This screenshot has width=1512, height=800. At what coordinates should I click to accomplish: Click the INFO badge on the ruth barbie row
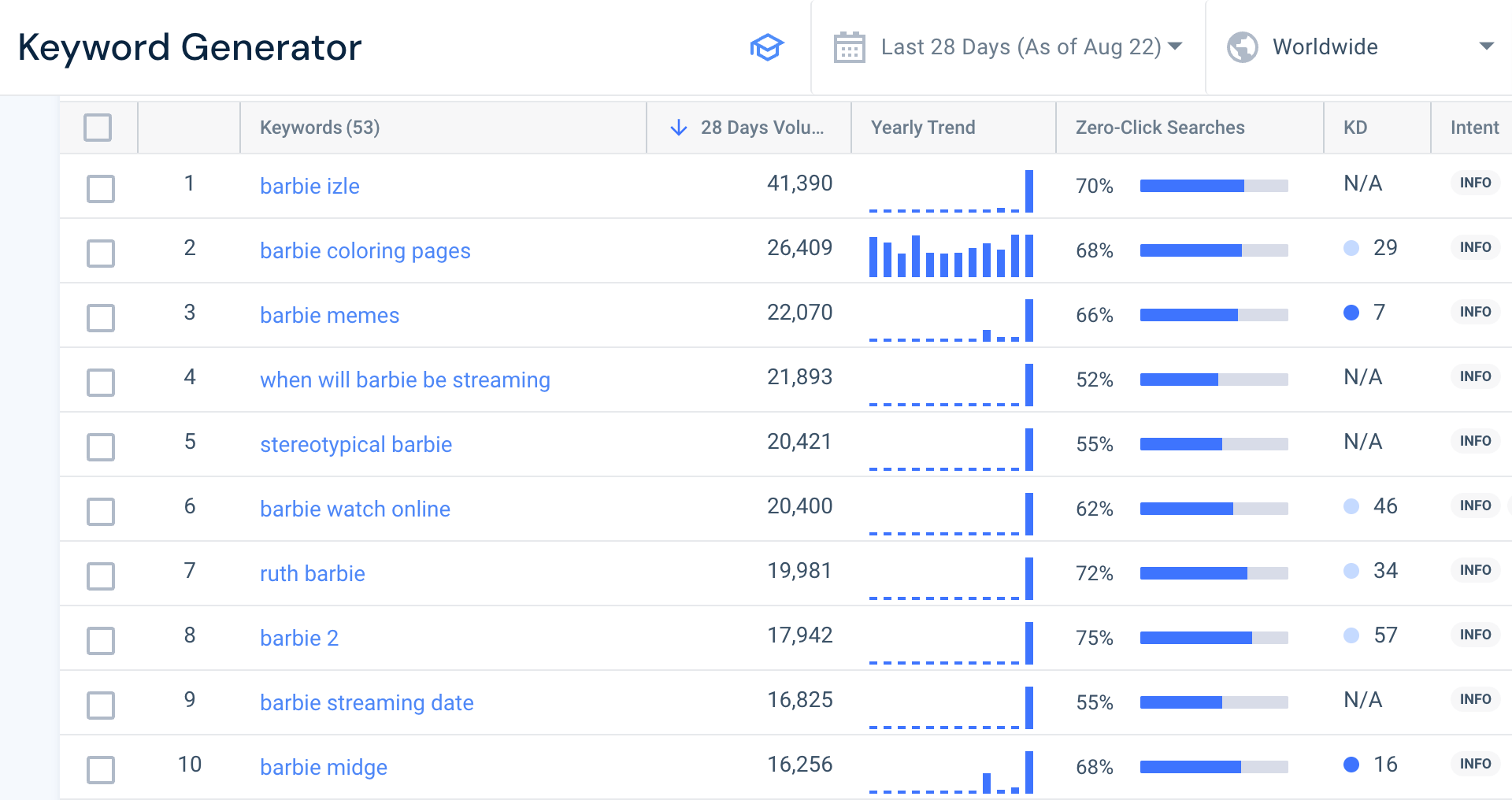pos(1474,569)
